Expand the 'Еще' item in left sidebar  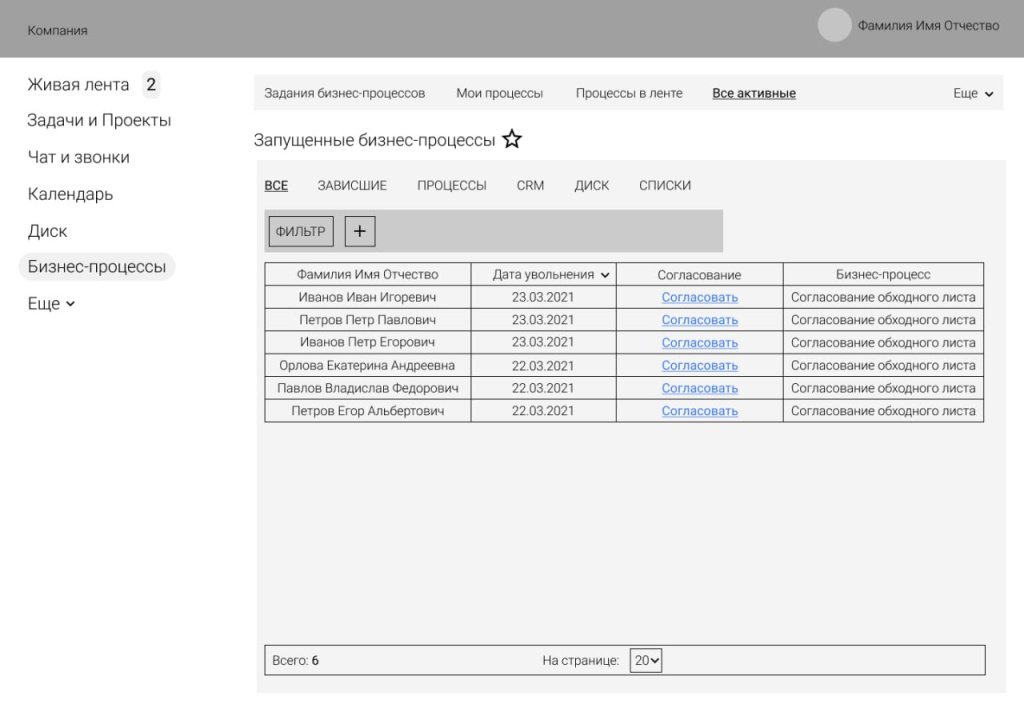click(51, 304)
